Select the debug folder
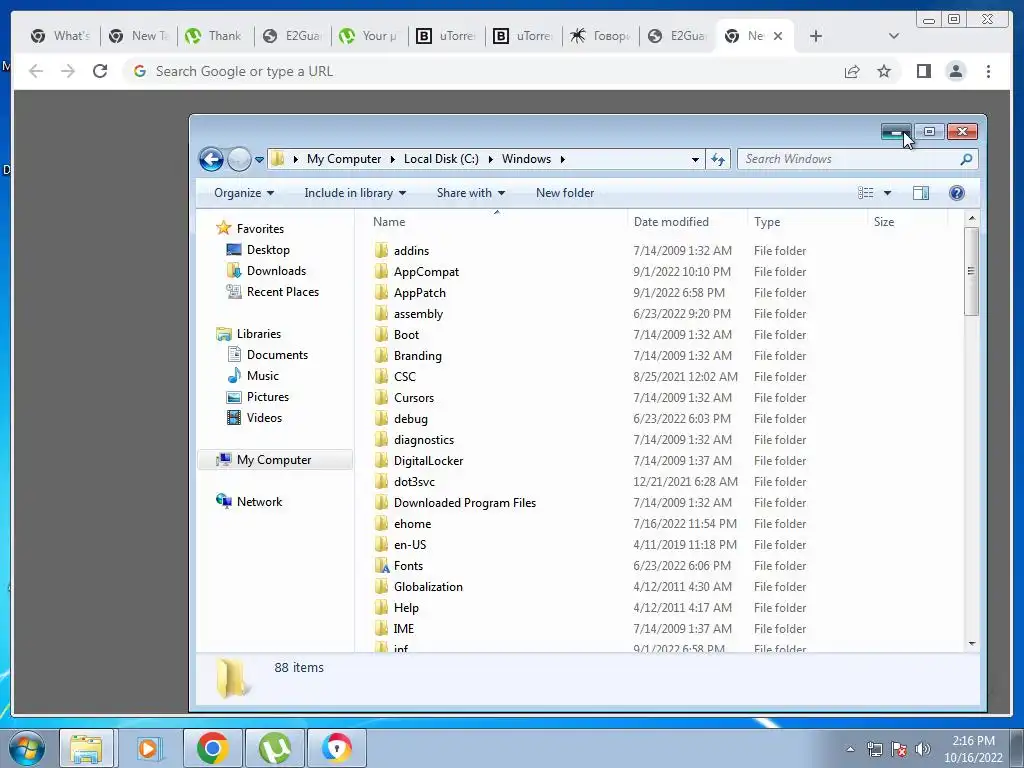 click(x=411, y=419)
